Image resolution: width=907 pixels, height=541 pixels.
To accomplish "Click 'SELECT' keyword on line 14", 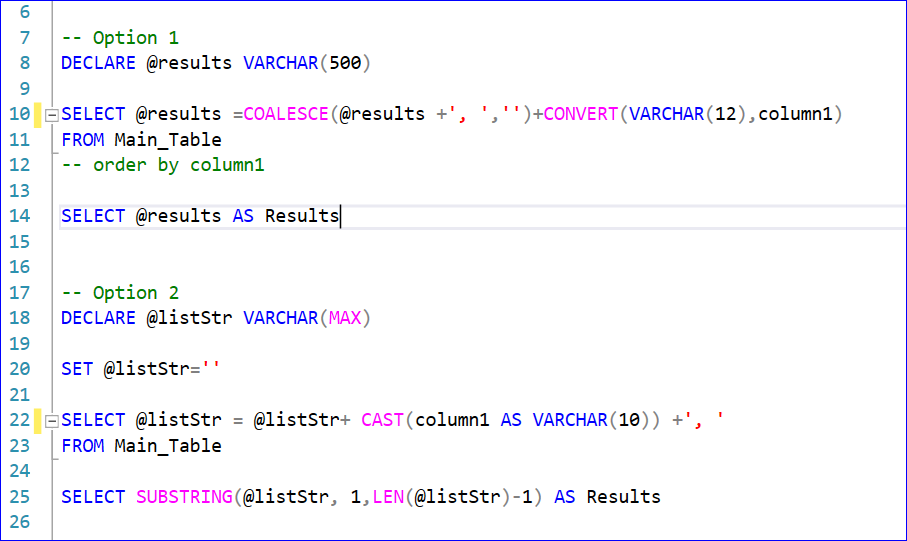I will 93,216.
